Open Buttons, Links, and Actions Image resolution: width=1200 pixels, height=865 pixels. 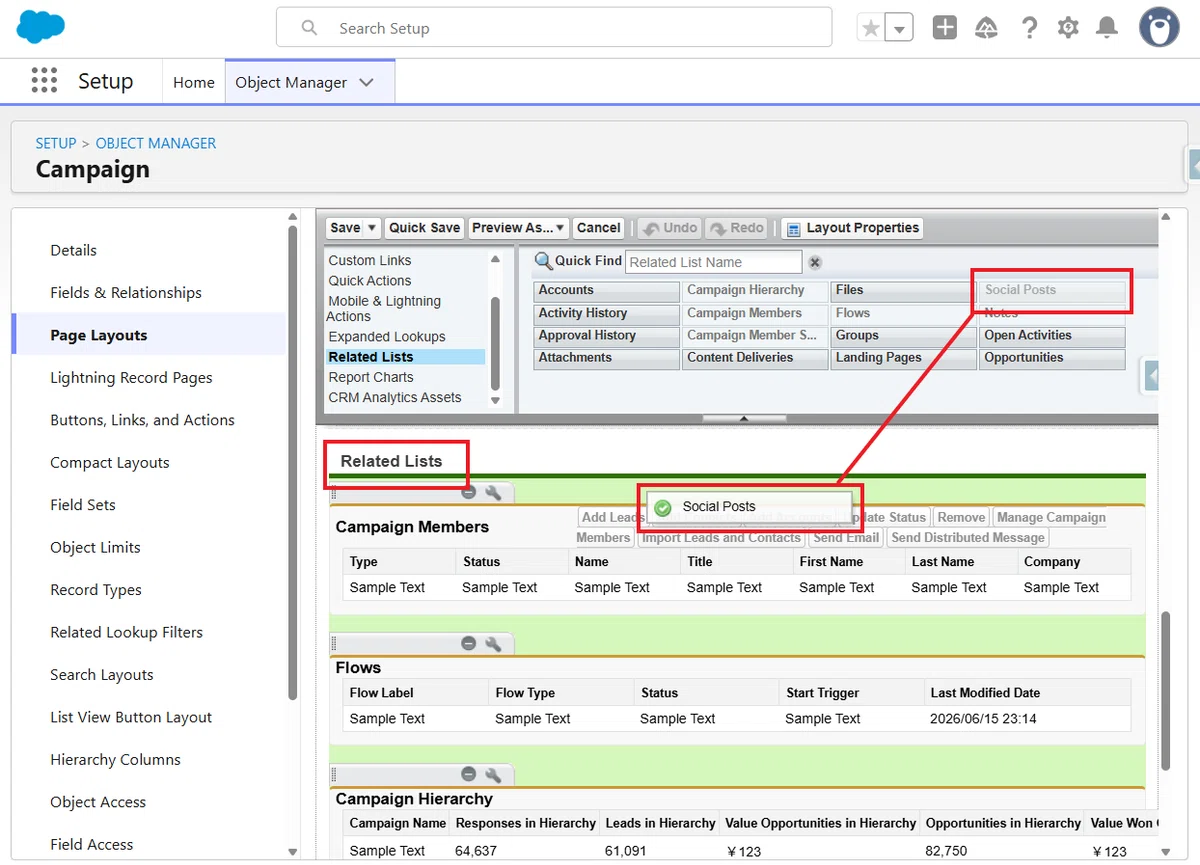142,420
